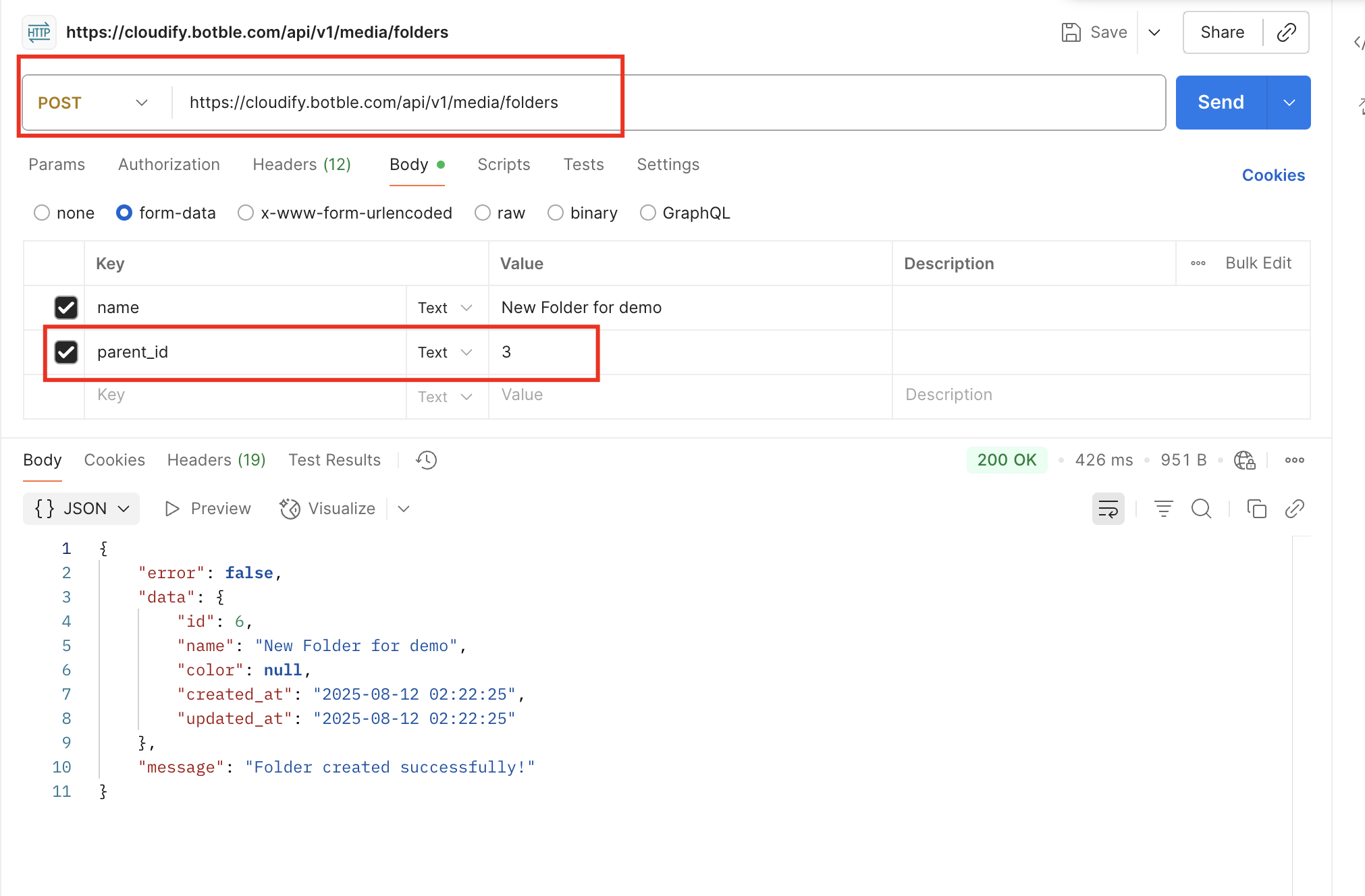Open response history clock icon

click(426, 460)
